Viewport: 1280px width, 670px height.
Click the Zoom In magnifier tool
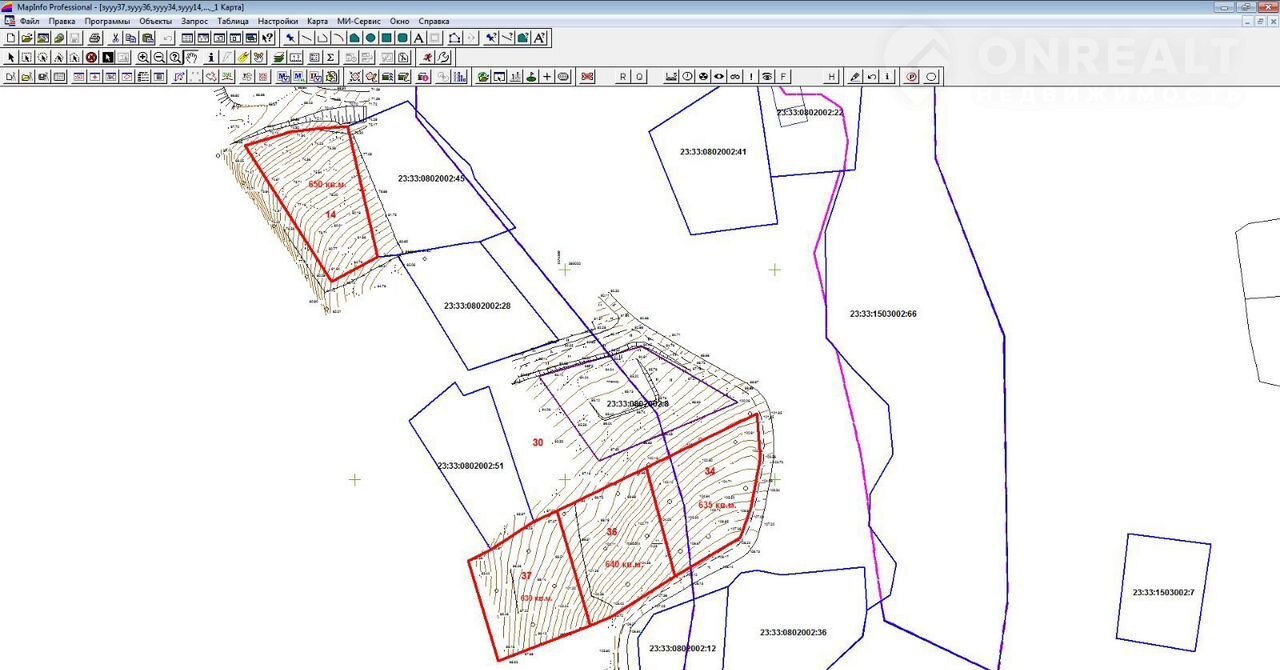point(144,57)
